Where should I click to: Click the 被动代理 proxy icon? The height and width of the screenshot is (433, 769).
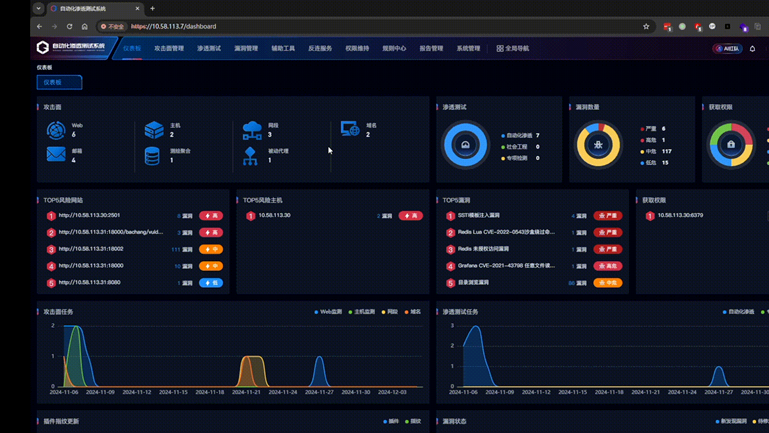[250, 155]
